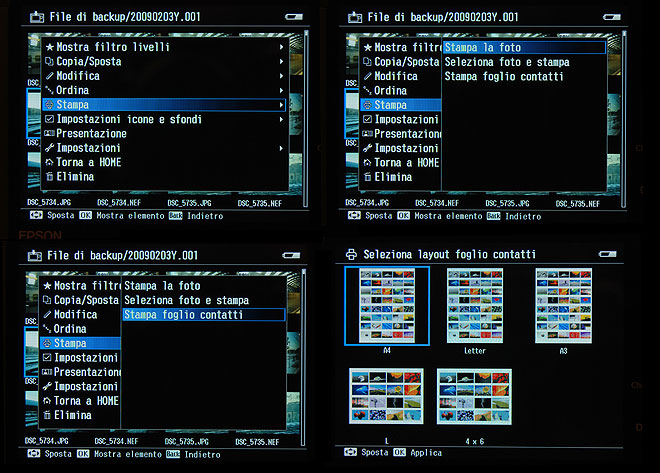Click home icon beside Torna a HOME, top-left screen
Viewport: 660px width, 473px height.
point(50,162)
